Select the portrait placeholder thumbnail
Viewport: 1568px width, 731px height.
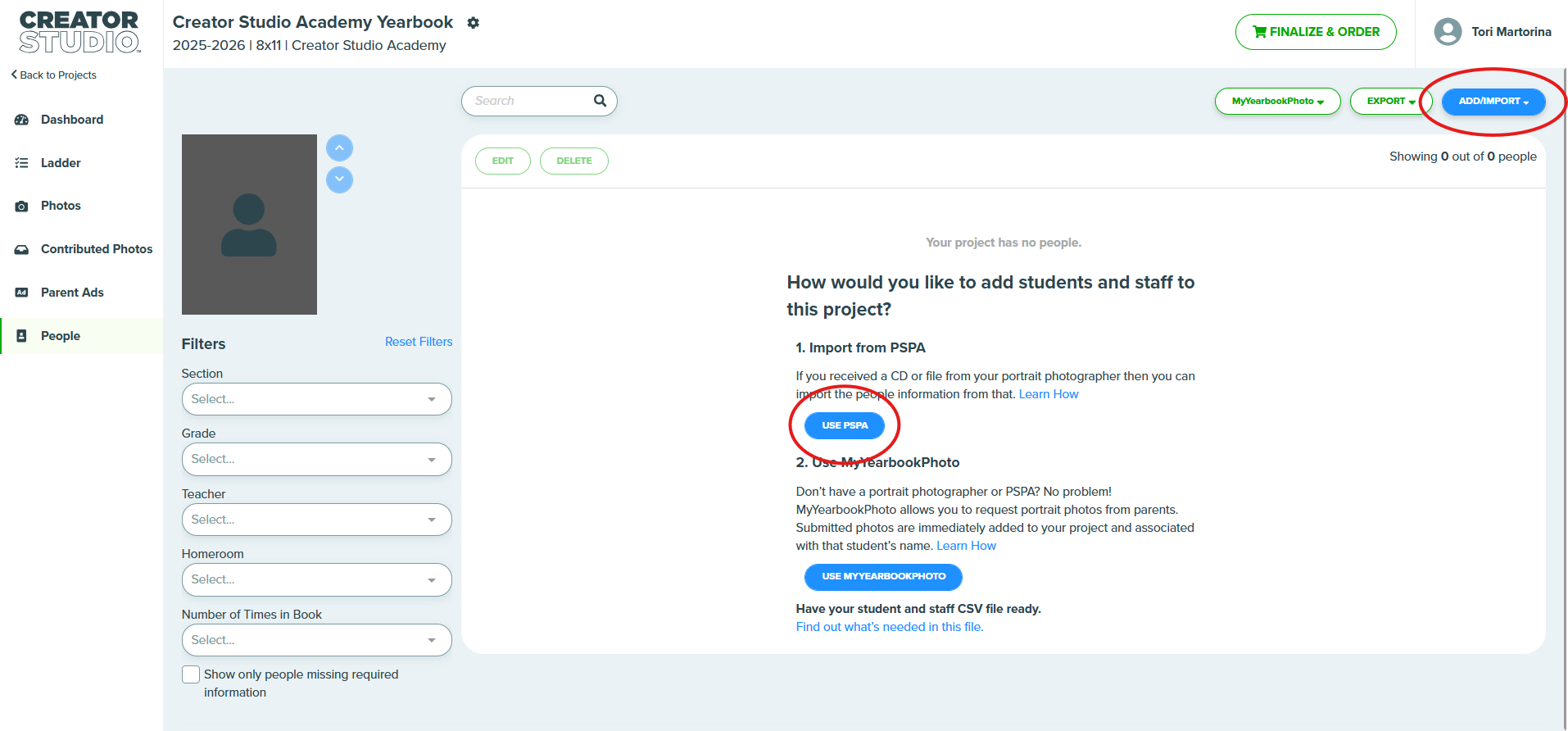[249, 225]
